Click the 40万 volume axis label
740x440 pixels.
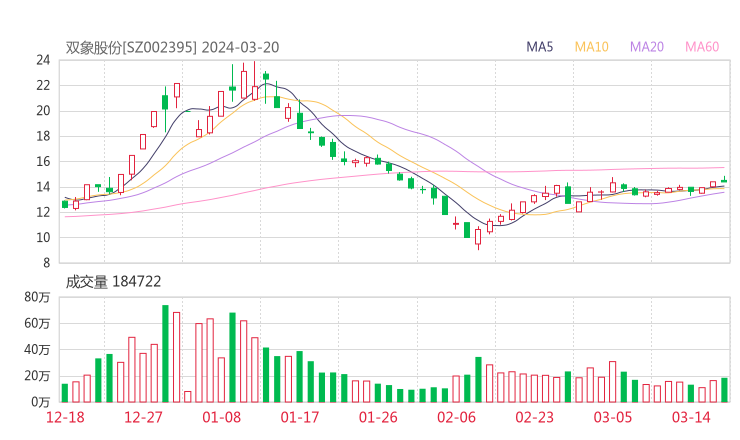coord(37,350)
